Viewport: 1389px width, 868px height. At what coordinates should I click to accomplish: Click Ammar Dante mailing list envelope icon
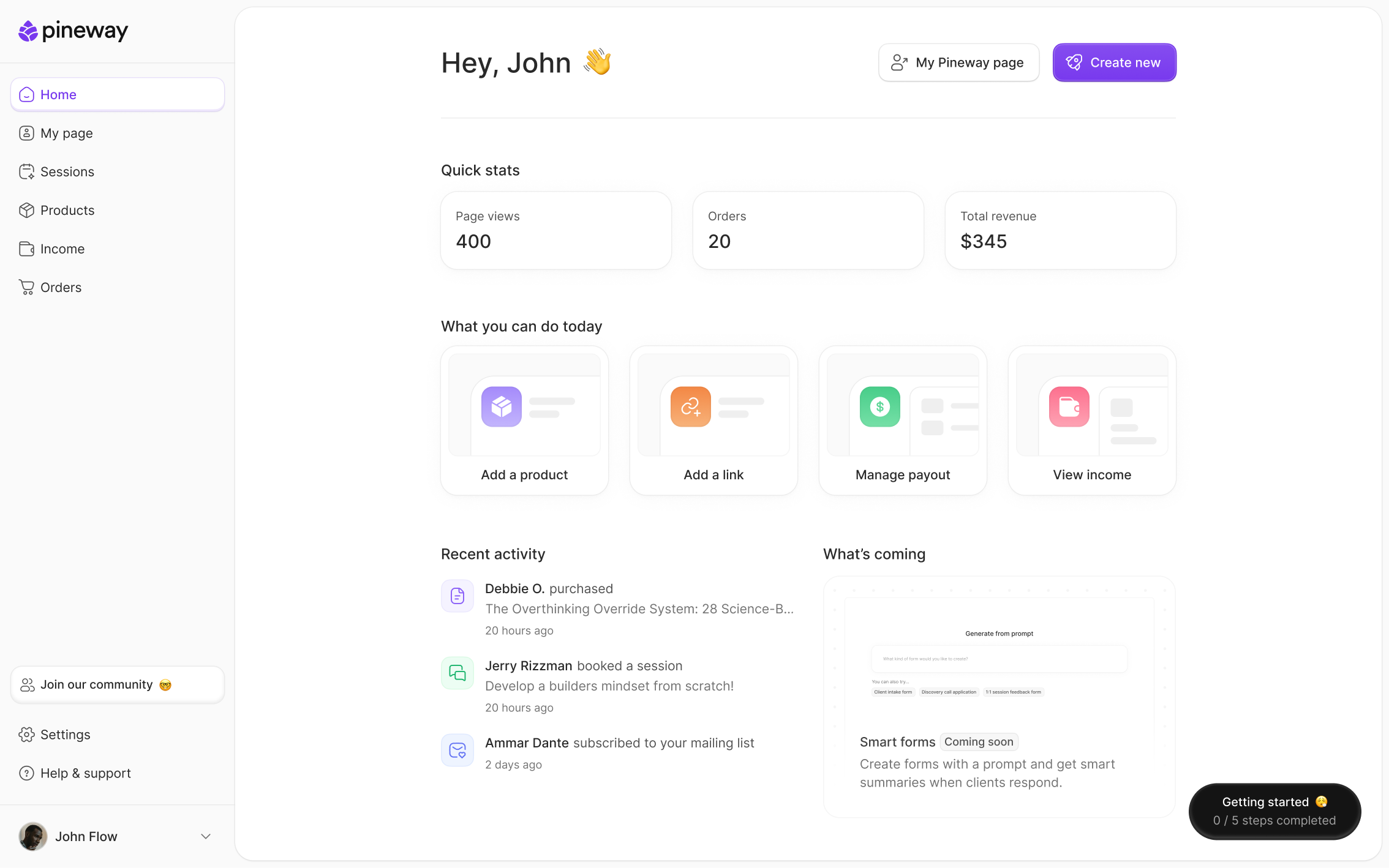click(457, 750)
